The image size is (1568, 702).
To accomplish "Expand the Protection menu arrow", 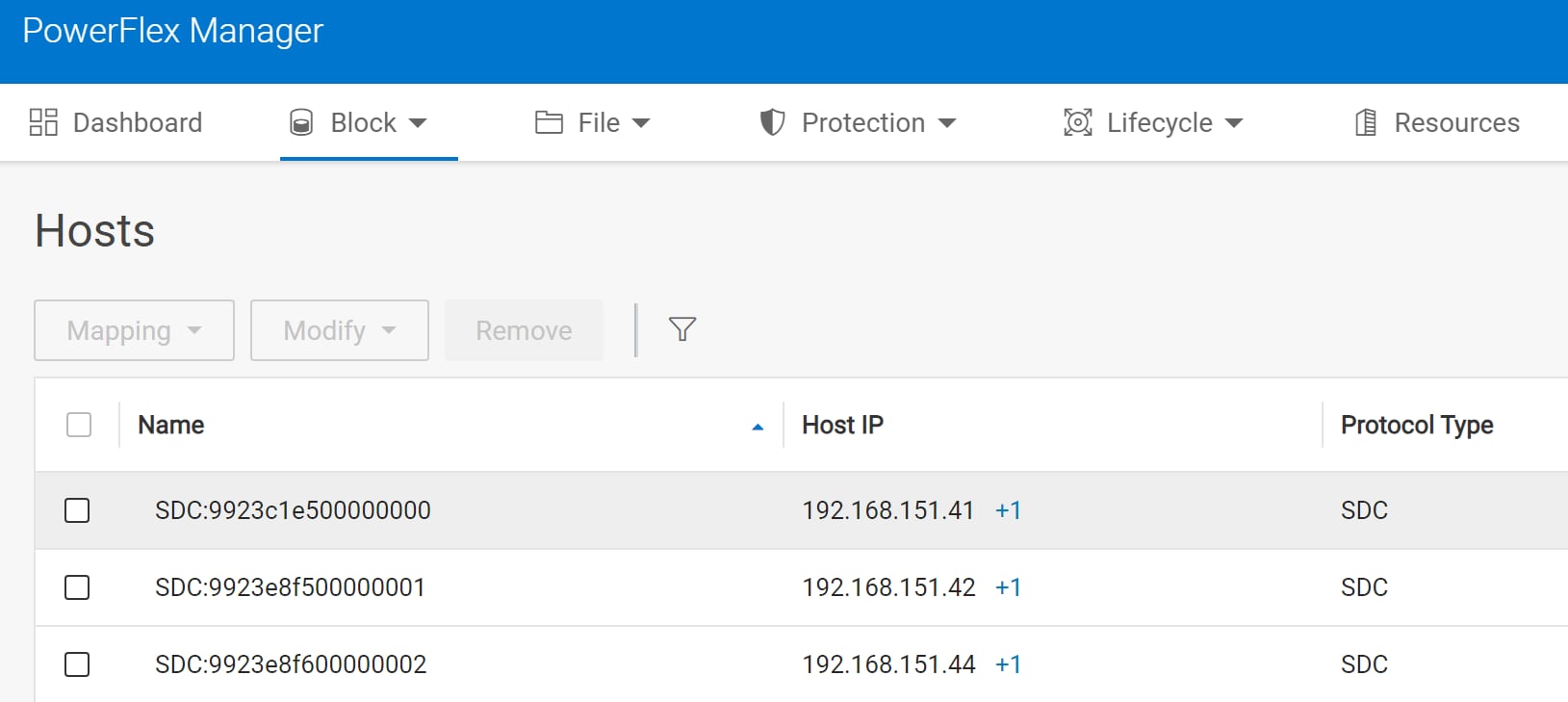I will point(947,123).
